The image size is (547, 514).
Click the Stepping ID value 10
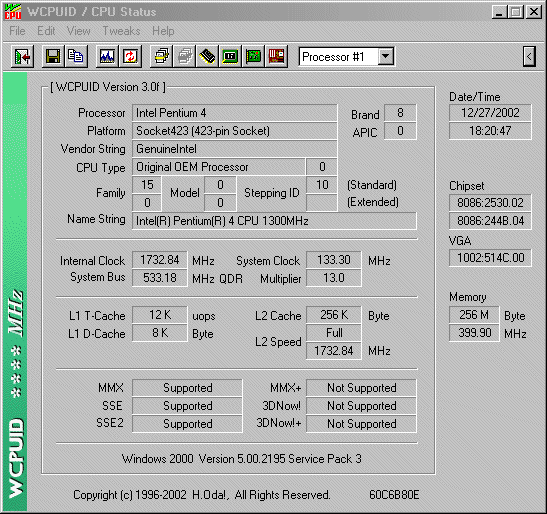pos(322,185)
